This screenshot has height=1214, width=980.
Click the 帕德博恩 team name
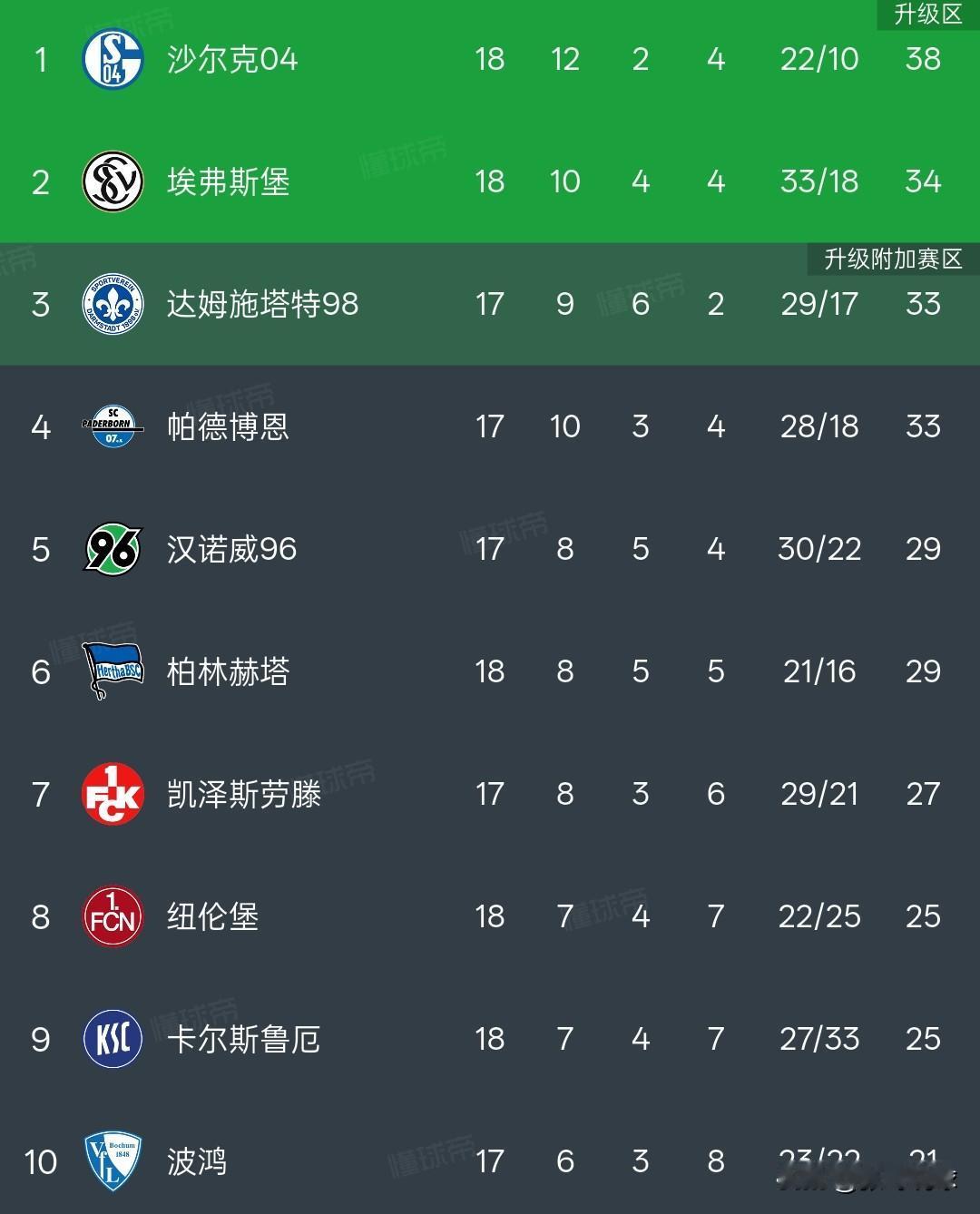[229, 426]
